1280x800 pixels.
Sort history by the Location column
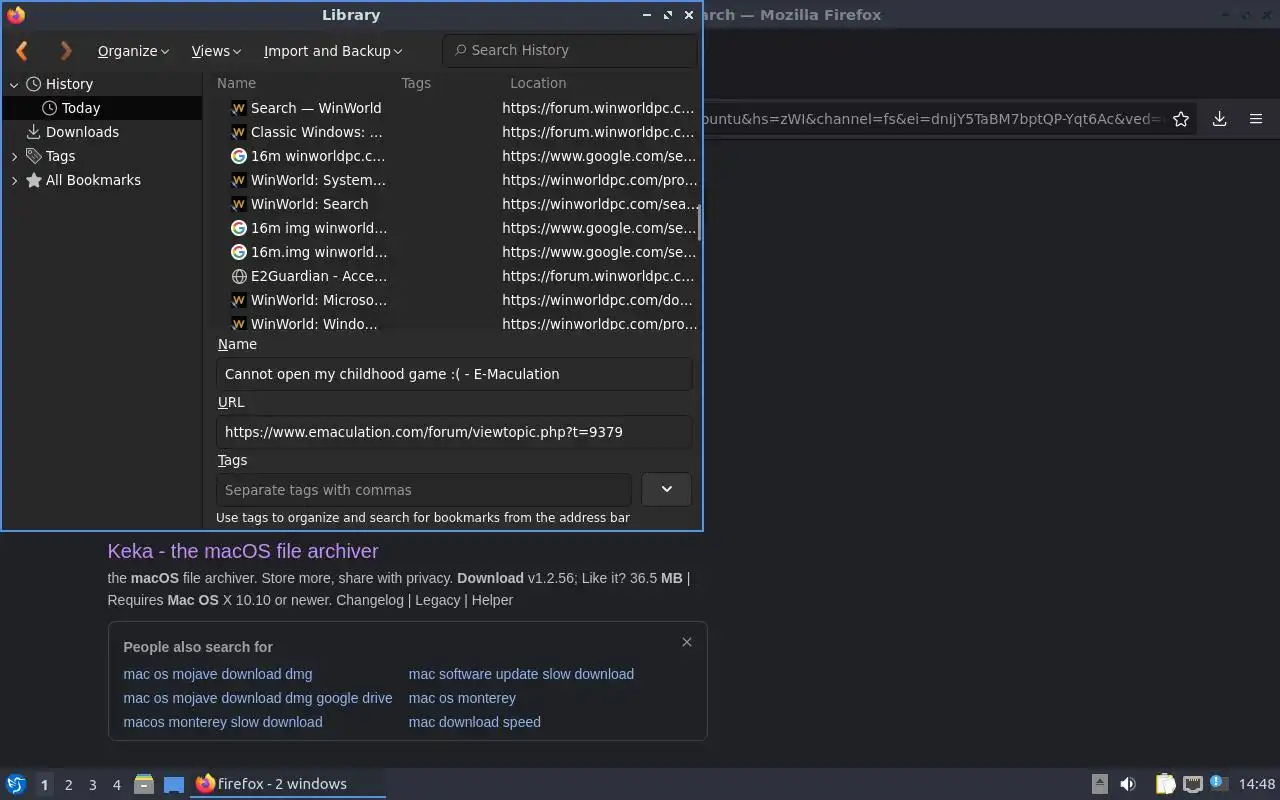(538, 83)
